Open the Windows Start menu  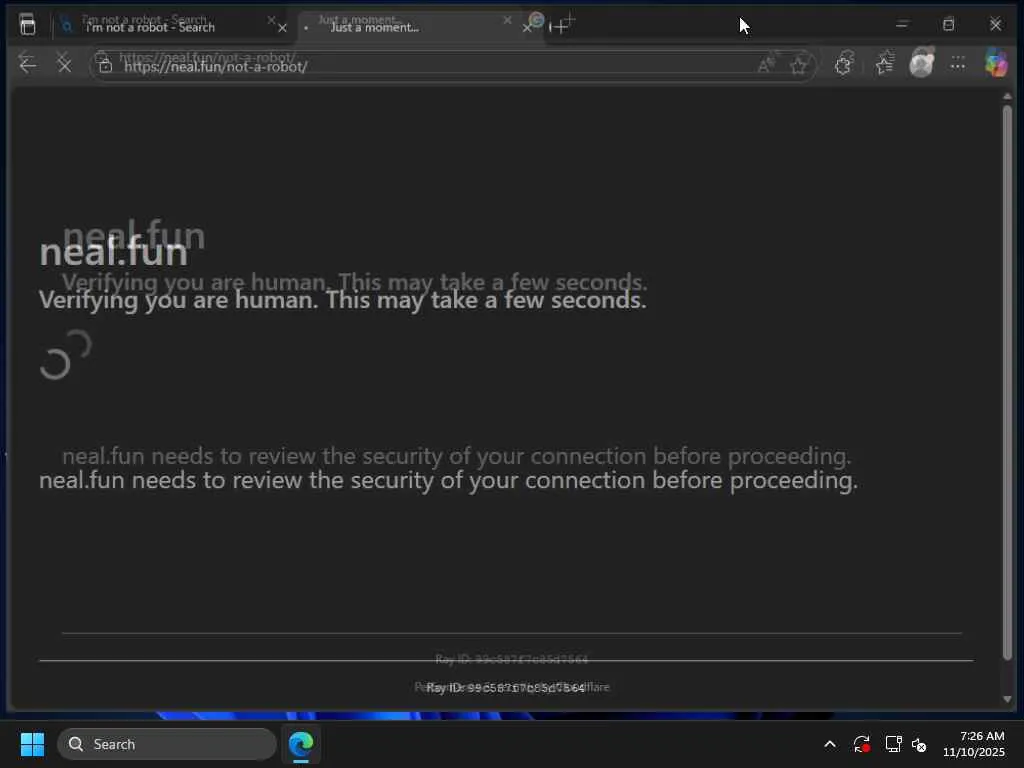(x=32, y=744)
